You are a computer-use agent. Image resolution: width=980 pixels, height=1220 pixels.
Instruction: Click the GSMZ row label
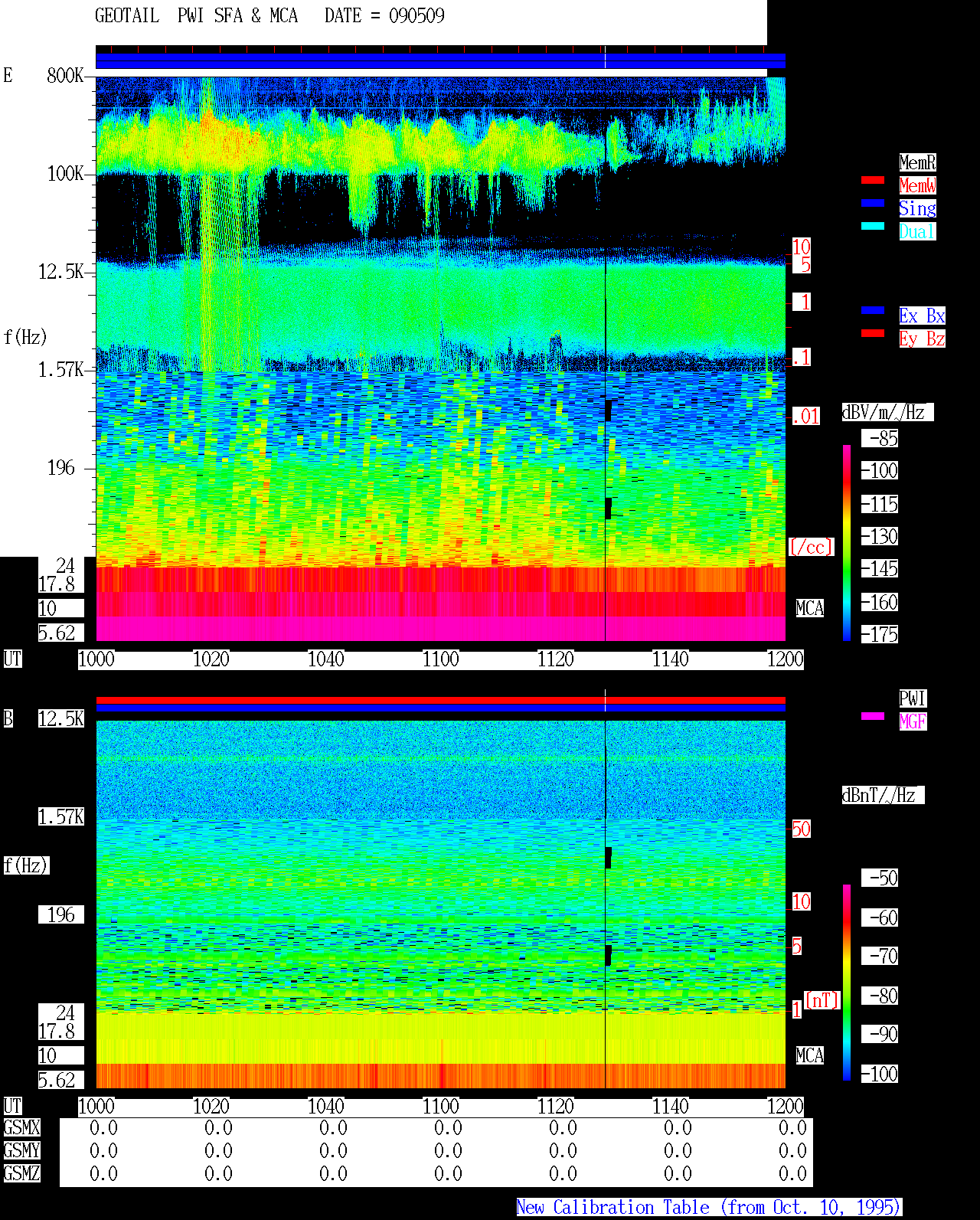click(21, 1173)
